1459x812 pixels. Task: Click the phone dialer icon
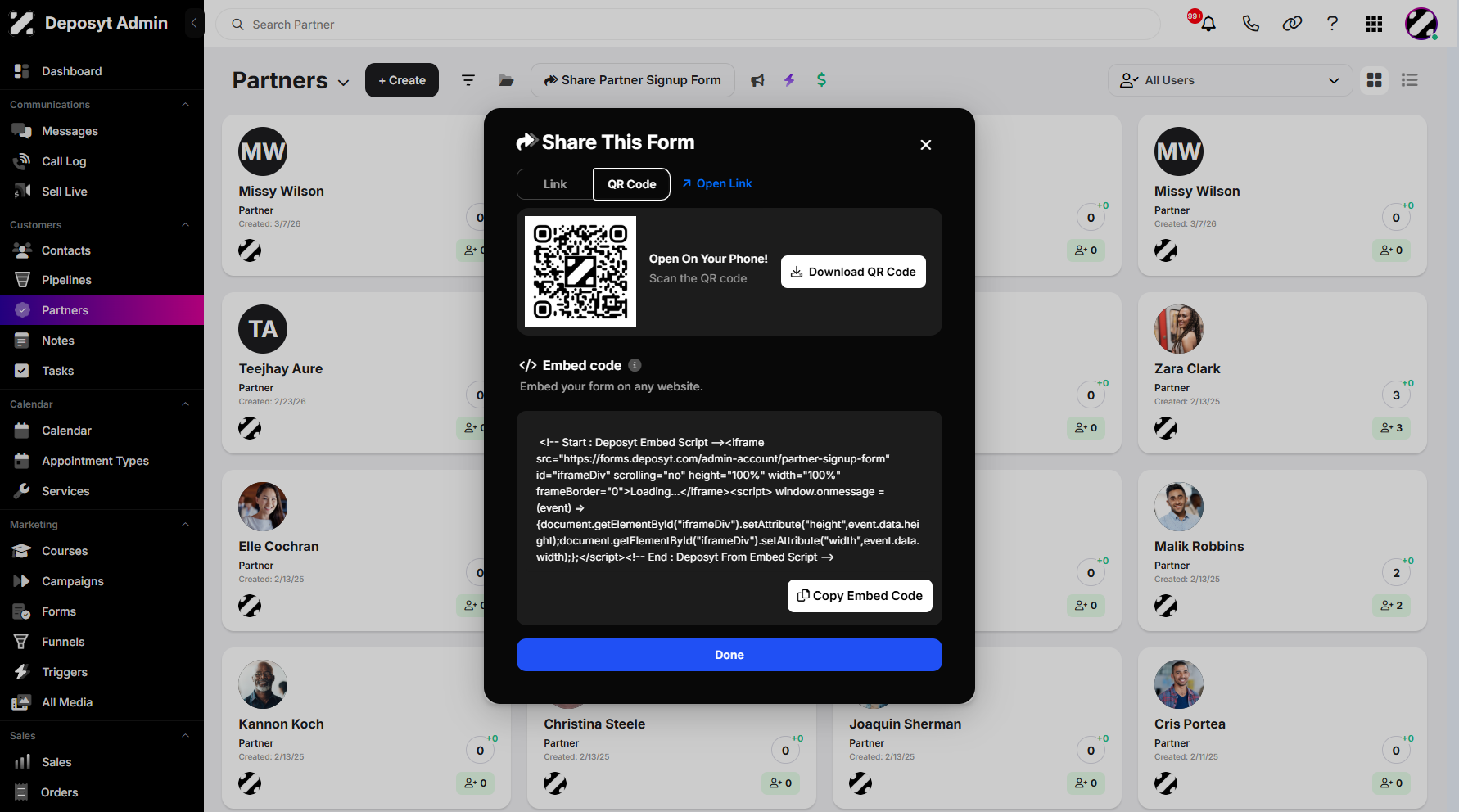1250,24
